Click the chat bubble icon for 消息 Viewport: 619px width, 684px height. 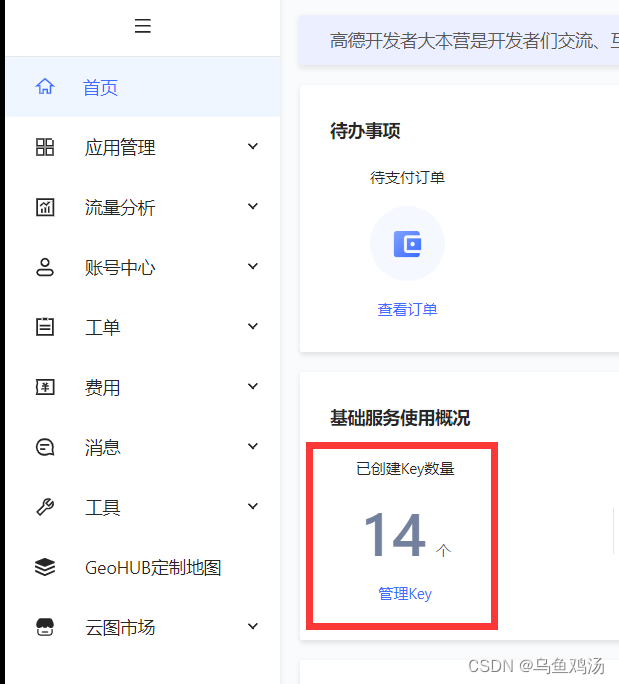pyautogui.click(x=45, y=447)
